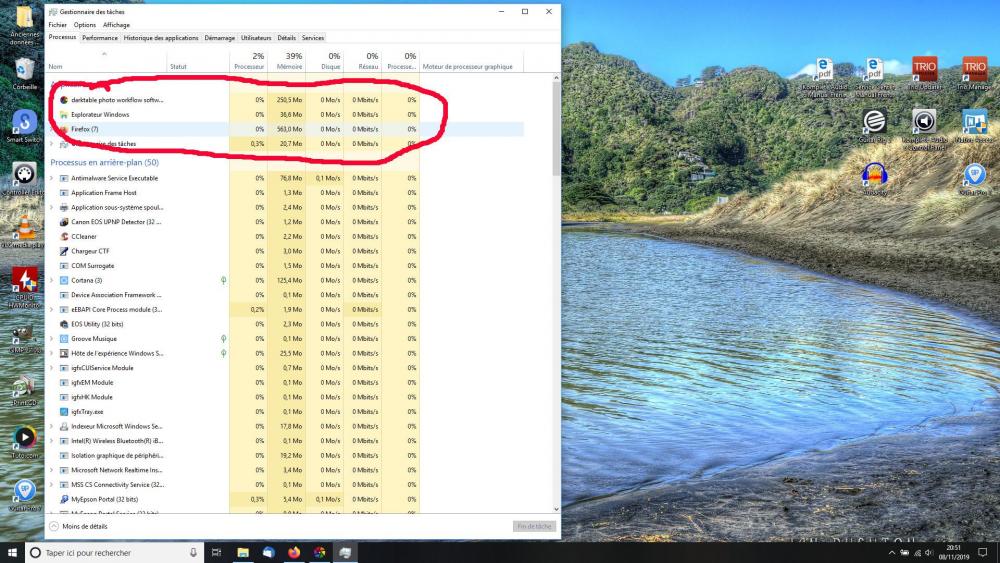Select the Anciennes données folder on desktop

click(x=24, y=26)
